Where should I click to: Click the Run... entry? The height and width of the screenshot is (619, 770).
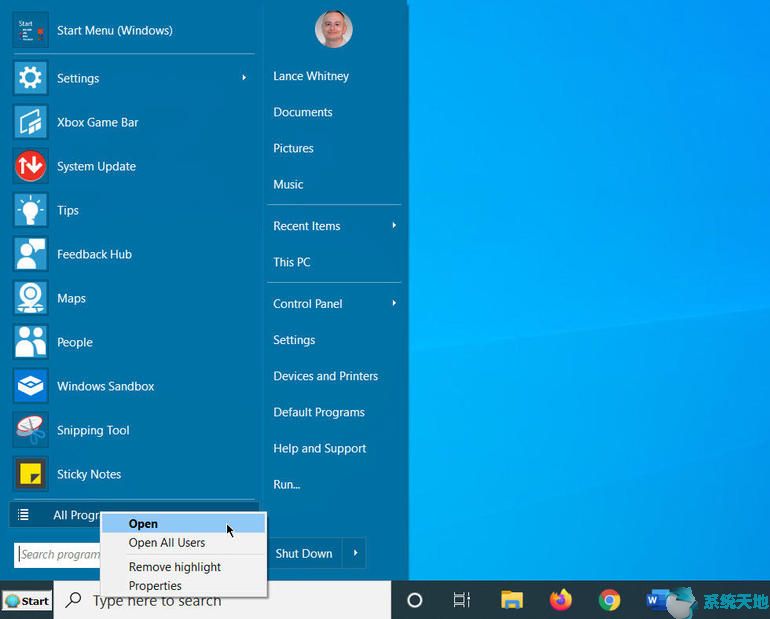pos(287,484)
